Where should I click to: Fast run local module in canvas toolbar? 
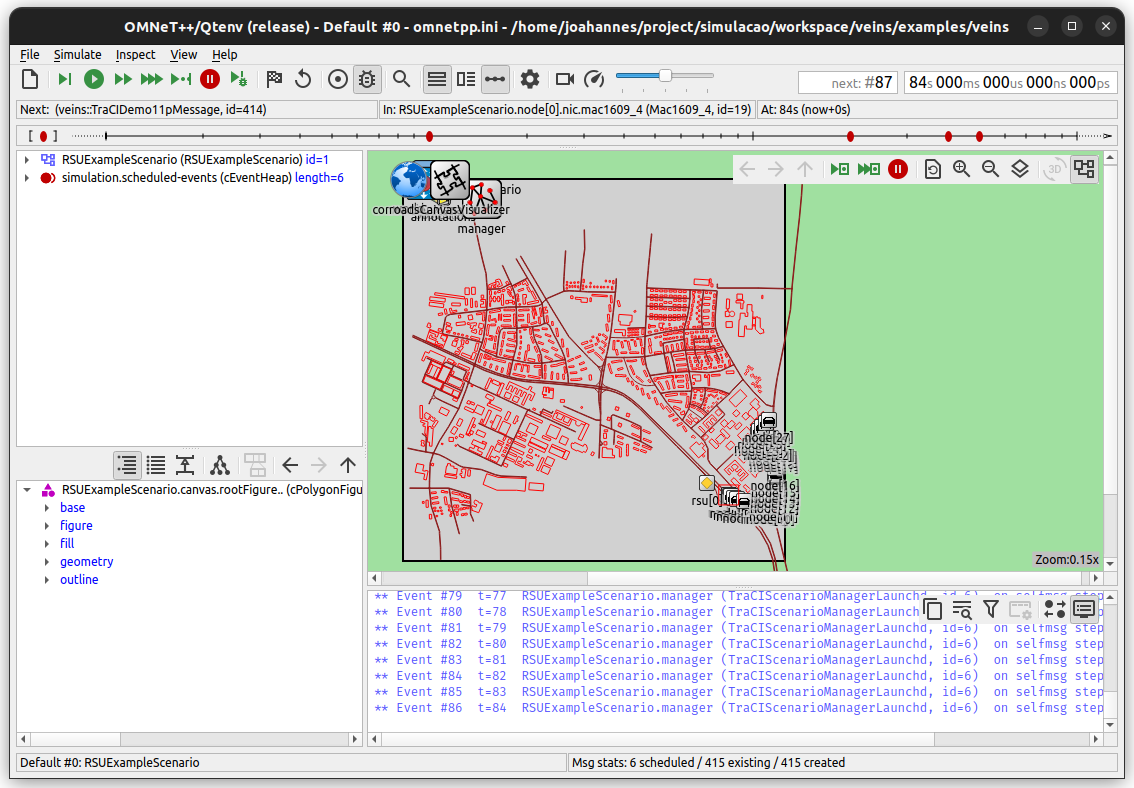(869, 169)
